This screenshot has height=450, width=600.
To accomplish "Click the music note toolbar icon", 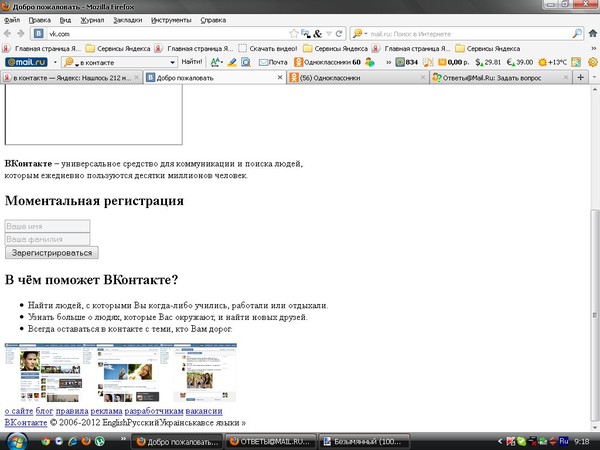I will point(428,62).
